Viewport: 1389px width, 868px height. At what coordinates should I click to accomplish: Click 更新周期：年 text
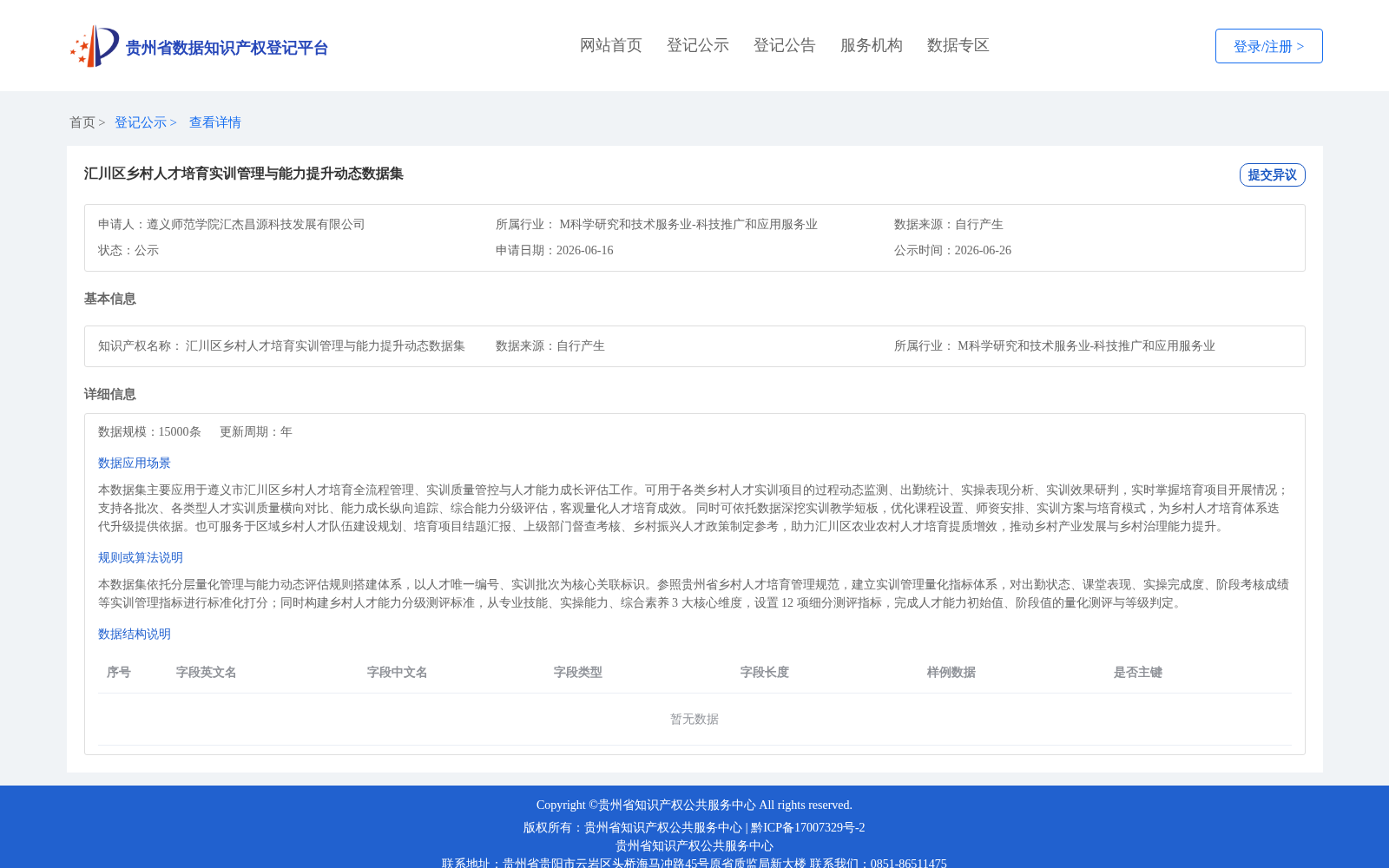256,431
